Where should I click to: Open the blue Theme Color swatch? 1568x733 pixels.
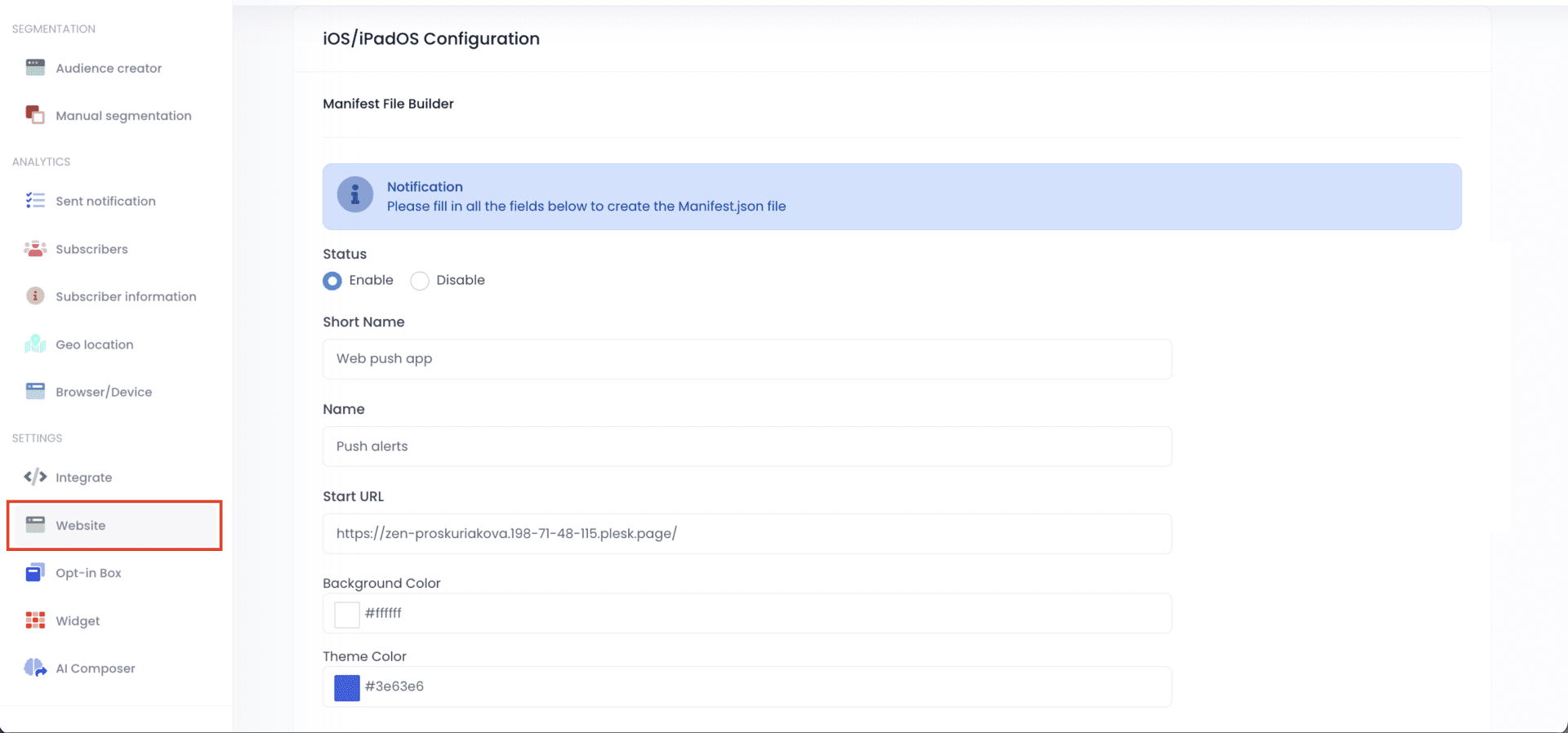pyautogui.click(x=347, y=688)
